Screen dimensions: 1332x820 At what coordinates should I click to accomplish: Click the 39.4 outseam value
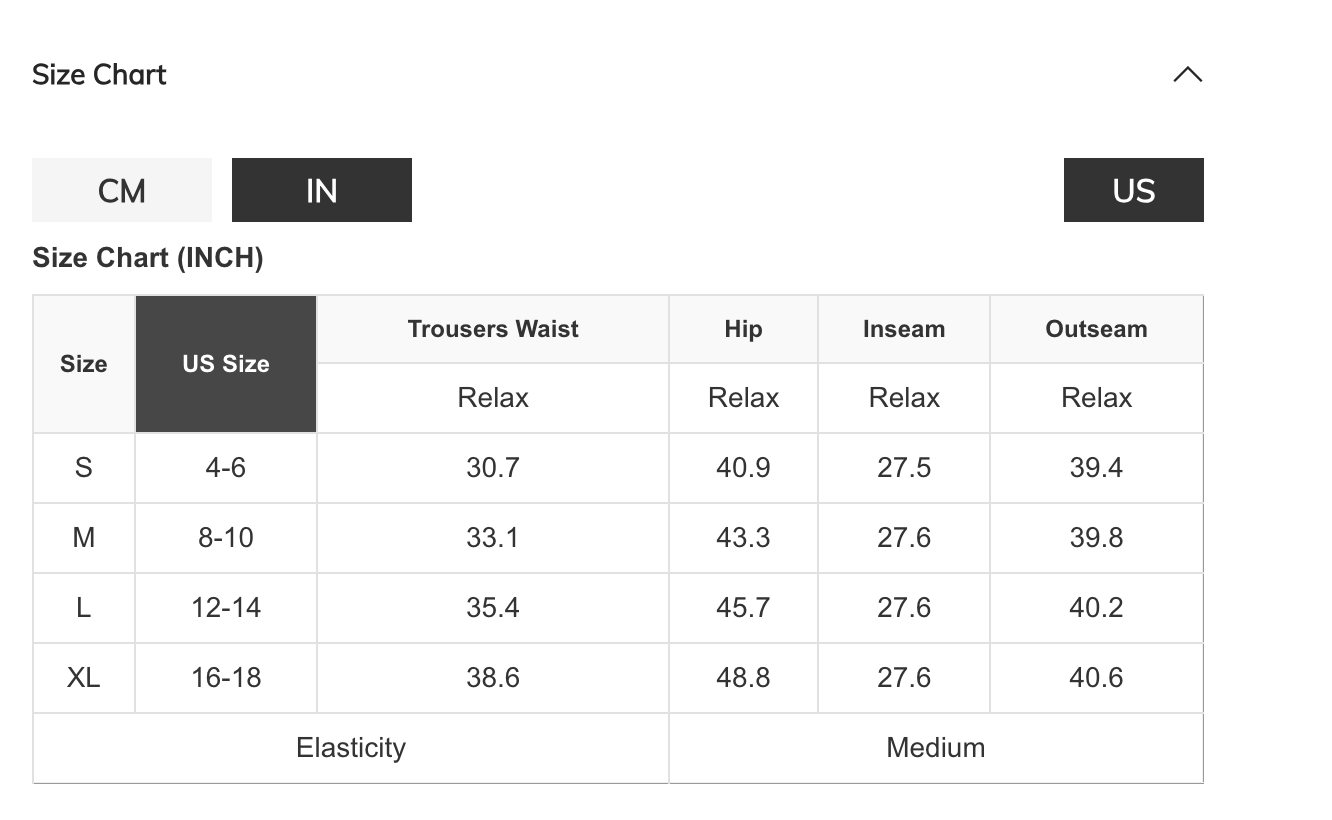1096,468
